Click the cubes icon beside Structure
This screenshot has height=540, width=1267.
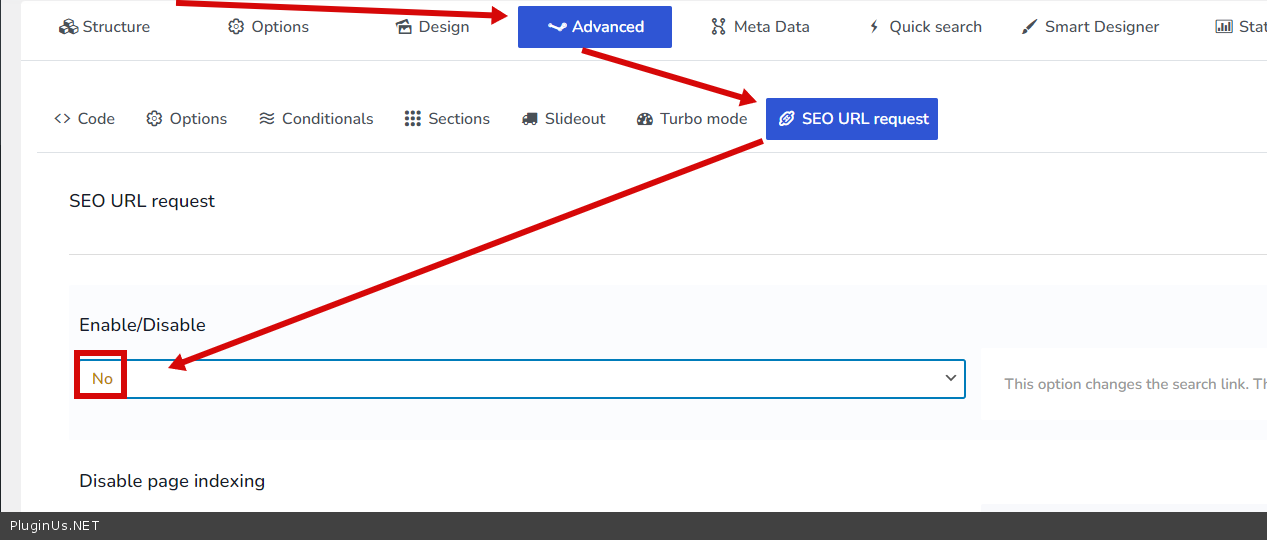(x=68, y=27)
